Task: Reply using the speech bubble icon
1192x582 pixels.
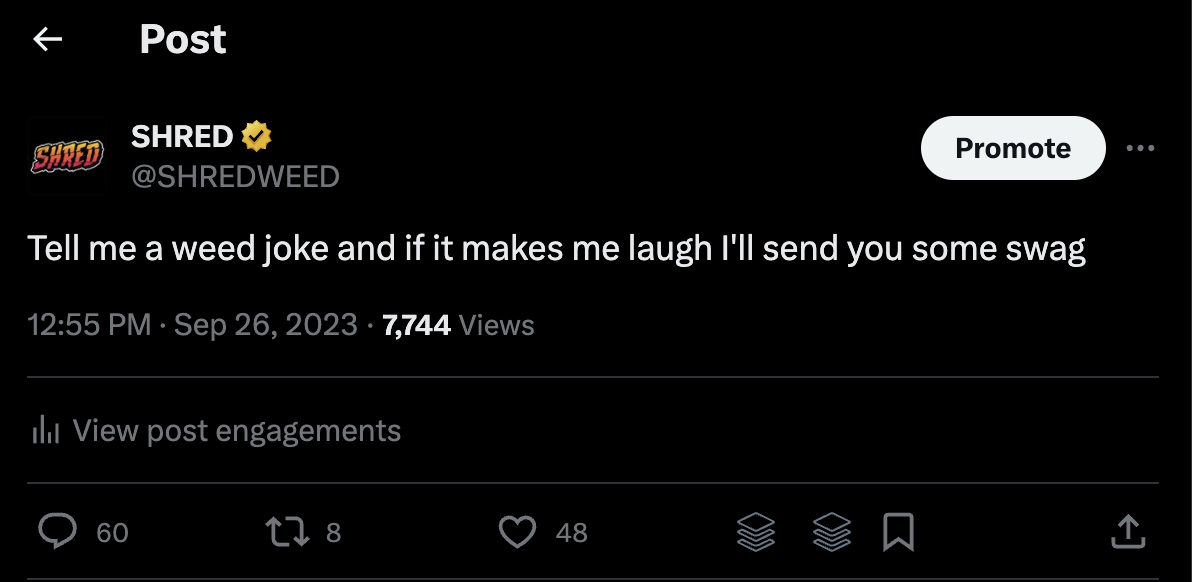Action: coord(58,532)
